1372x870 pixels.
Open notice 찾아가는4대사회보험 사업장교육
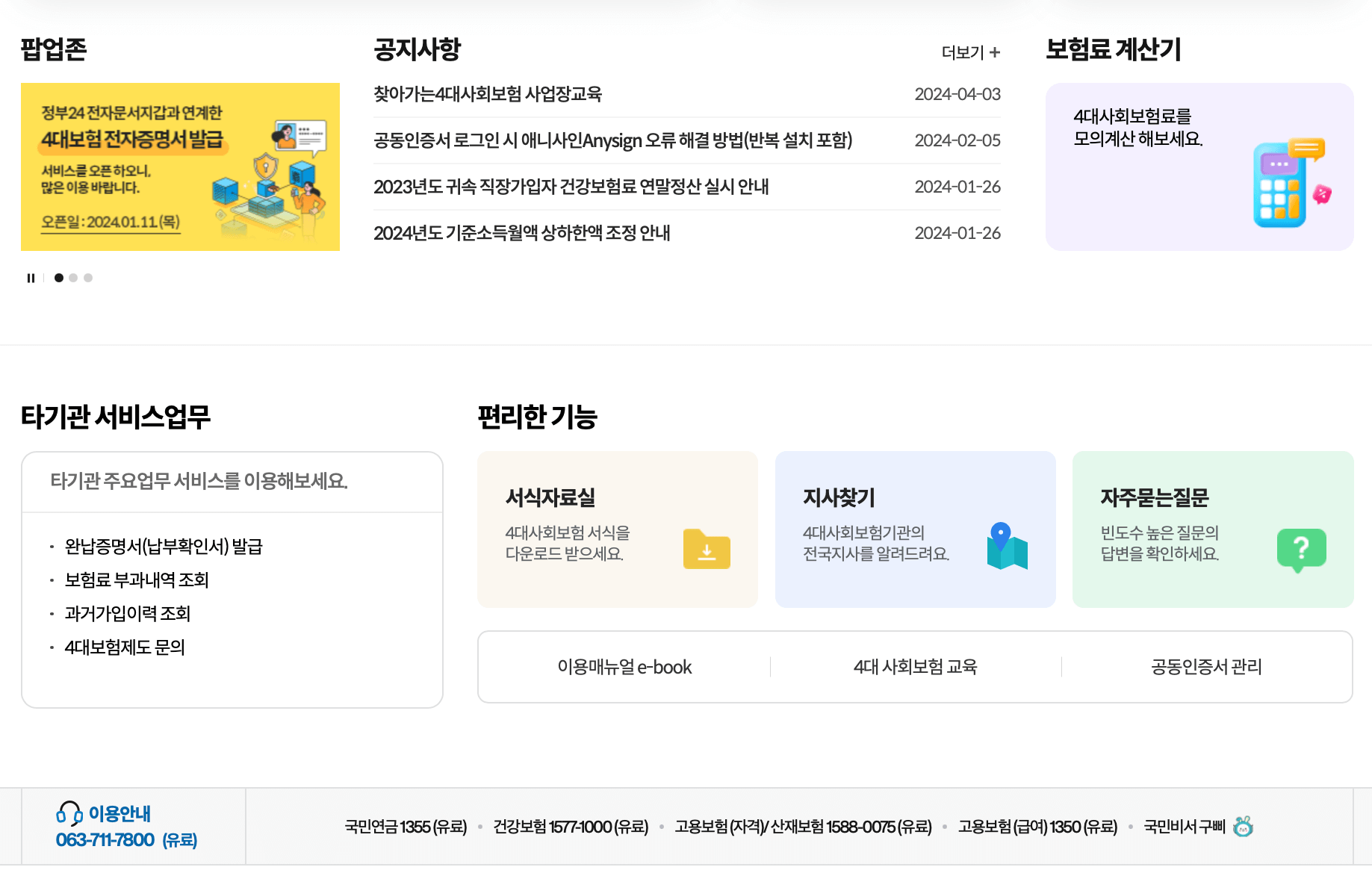coord(488,94)
